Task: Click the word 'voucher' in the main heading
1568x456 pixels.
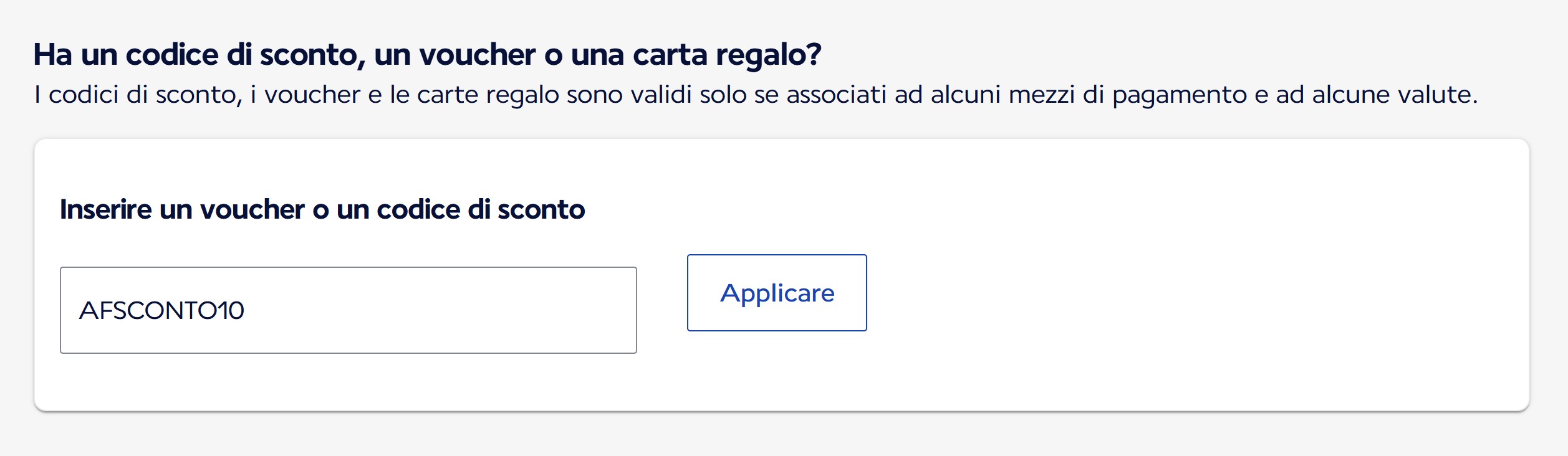Action: (477, 55)
